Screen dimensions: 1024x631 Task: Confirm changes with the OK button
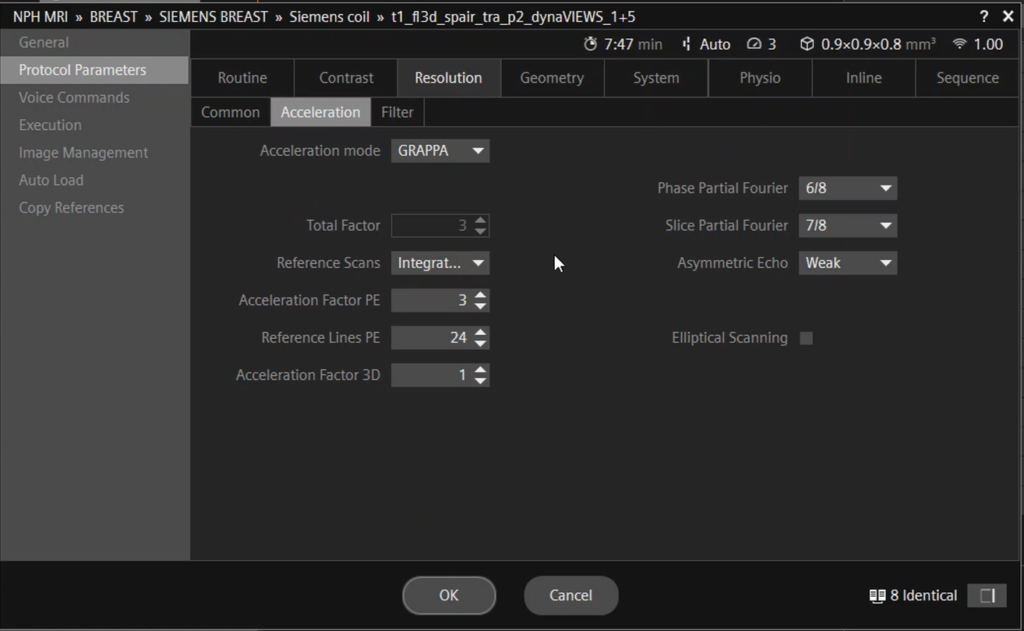coord(448,595)
